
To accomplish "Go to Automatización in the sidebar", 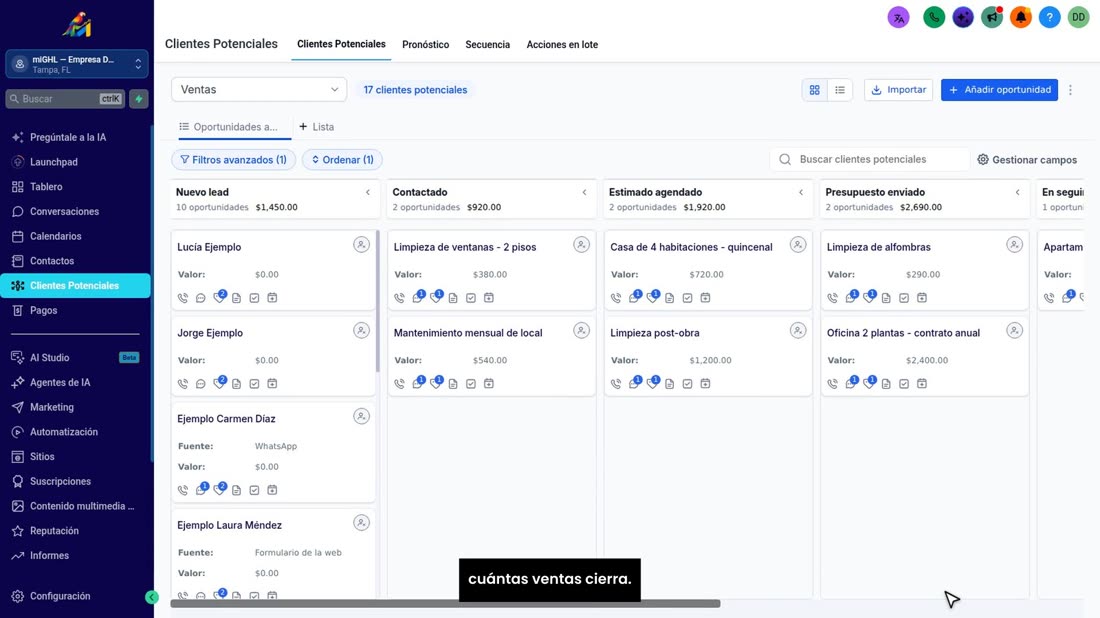I will (x=64, y=432).
